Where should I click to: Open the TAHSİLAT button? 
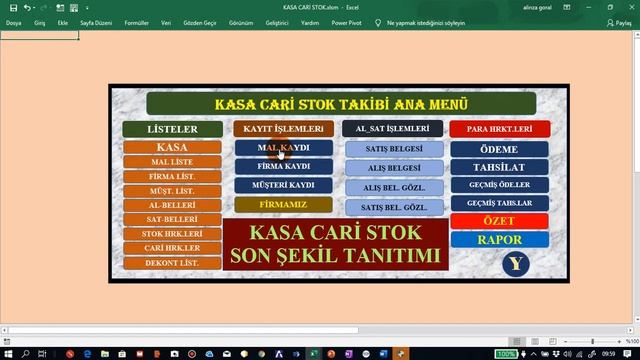(x=500, y=167)
